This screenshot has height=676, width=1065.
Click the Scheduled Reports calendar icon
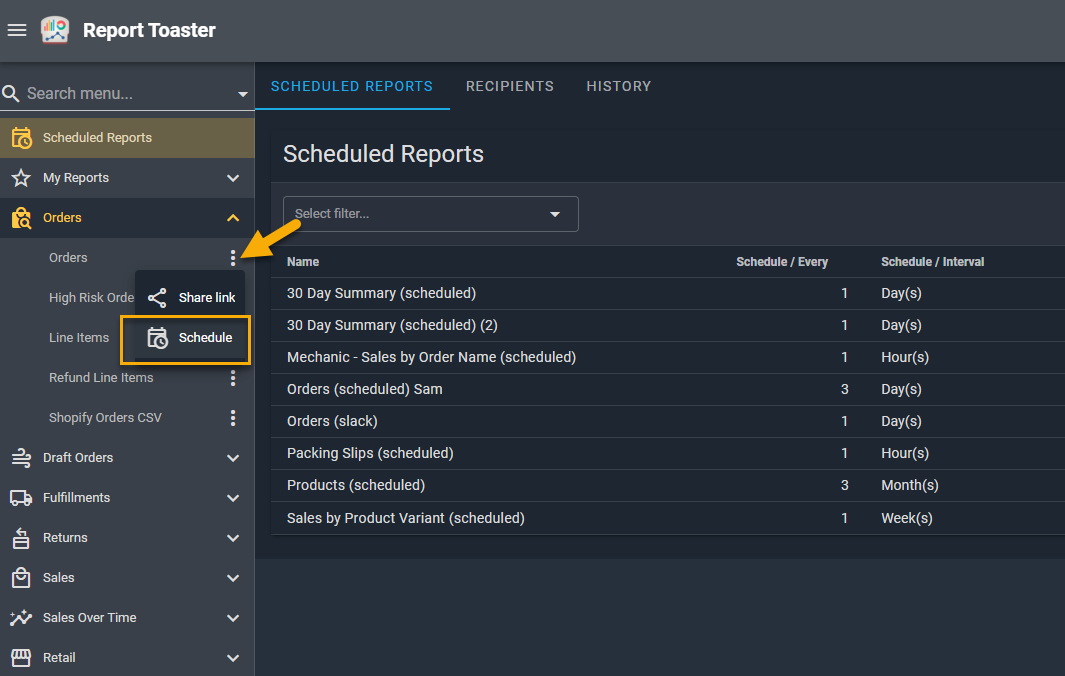(x=21, y=138)
